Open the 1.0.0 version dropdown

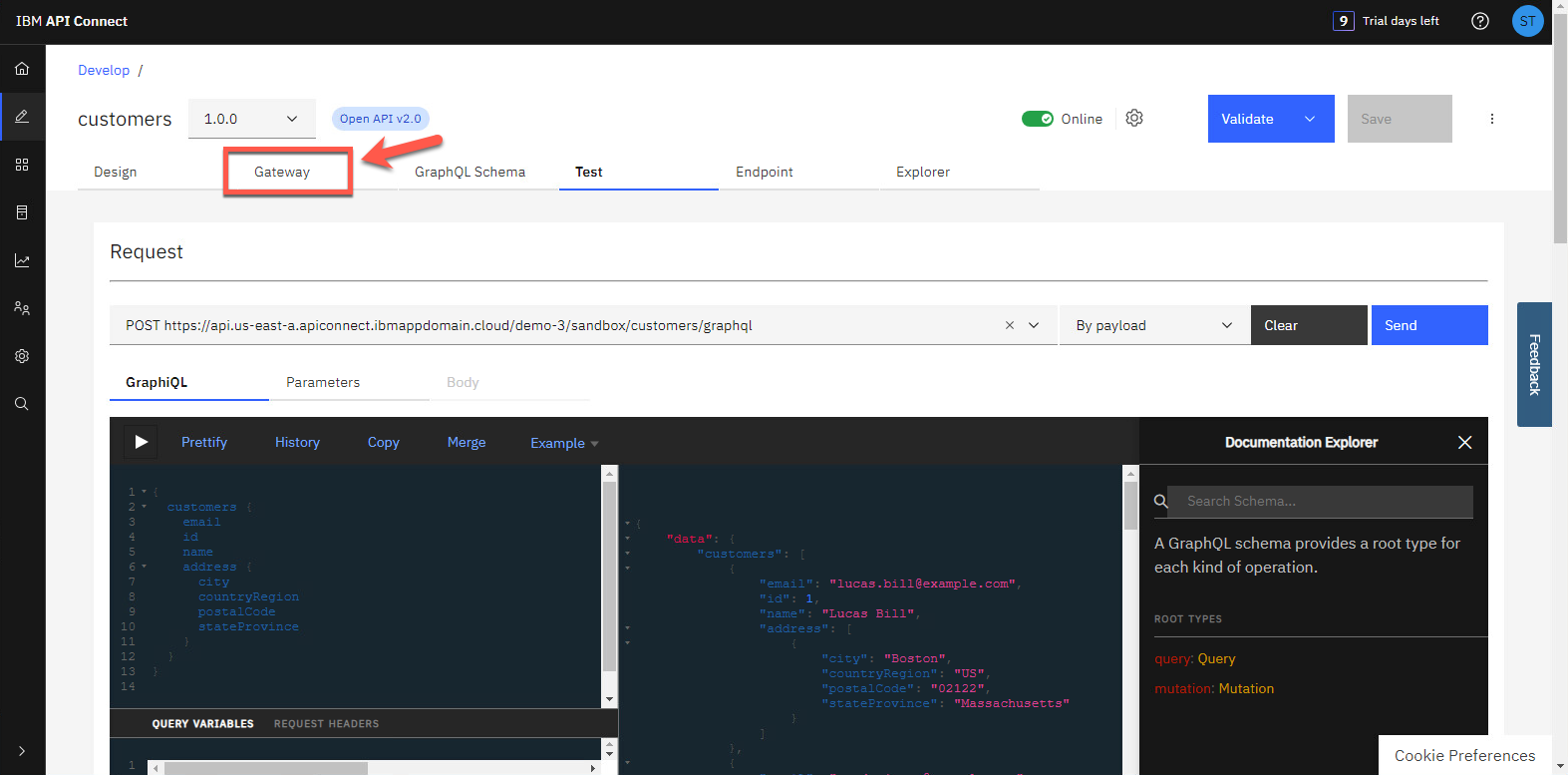tap(251, 119)
